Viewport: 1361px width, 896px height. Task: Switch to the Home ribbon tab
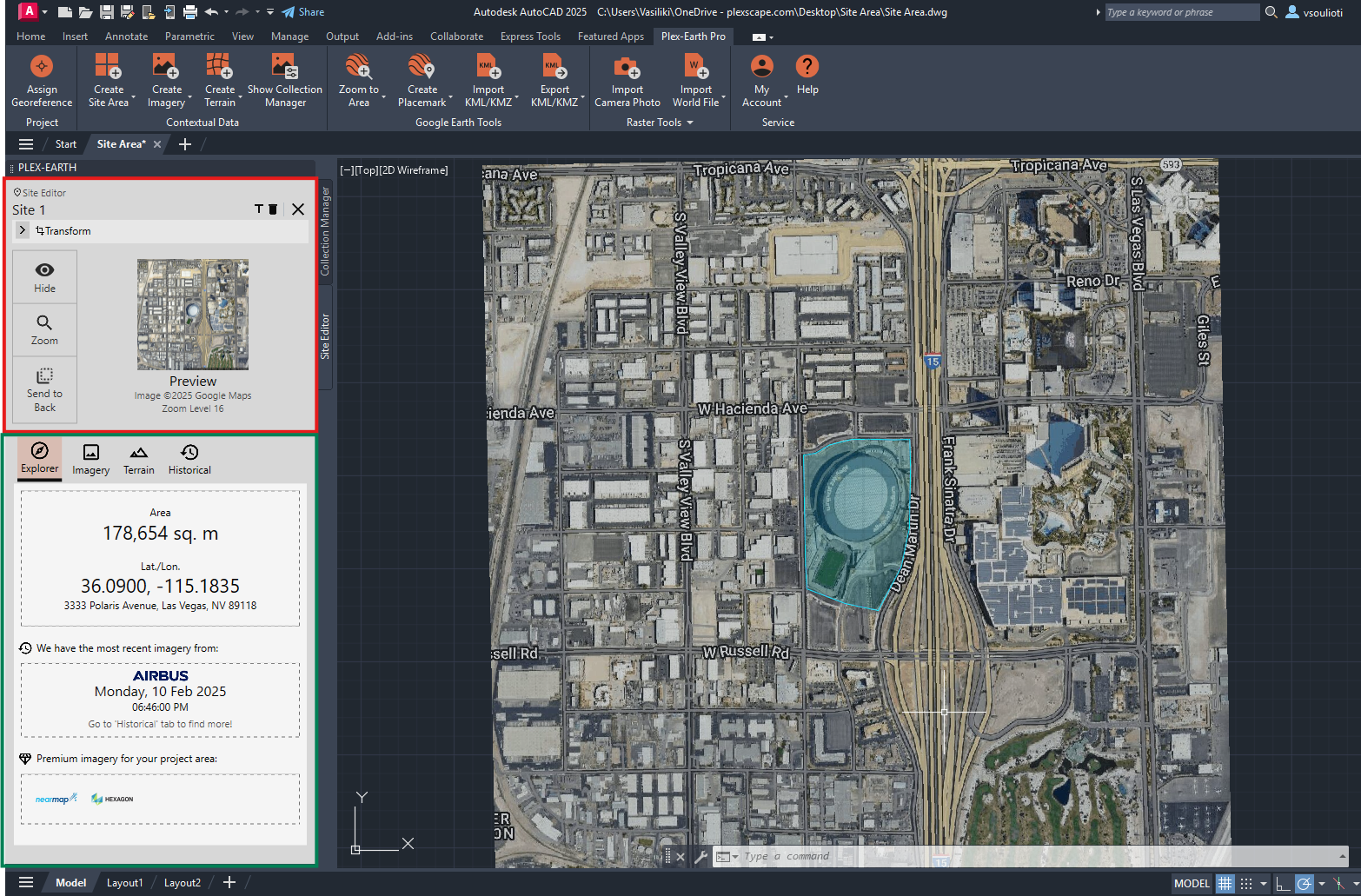(31, 37)
